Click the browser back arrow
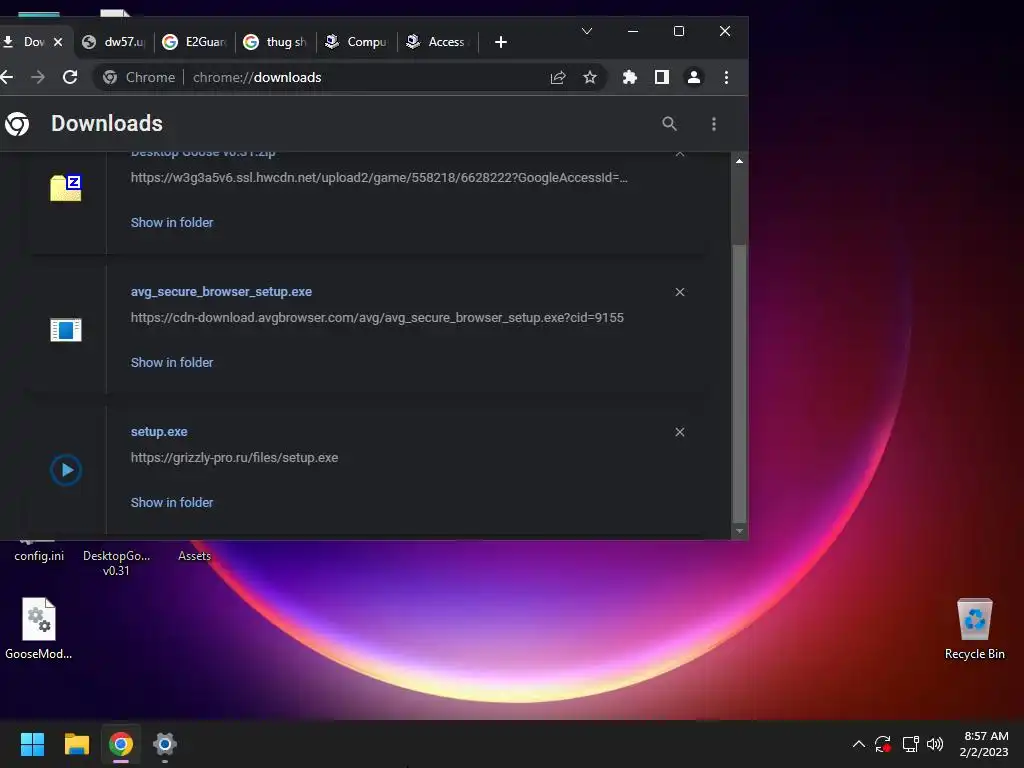 tap(7, 77)
